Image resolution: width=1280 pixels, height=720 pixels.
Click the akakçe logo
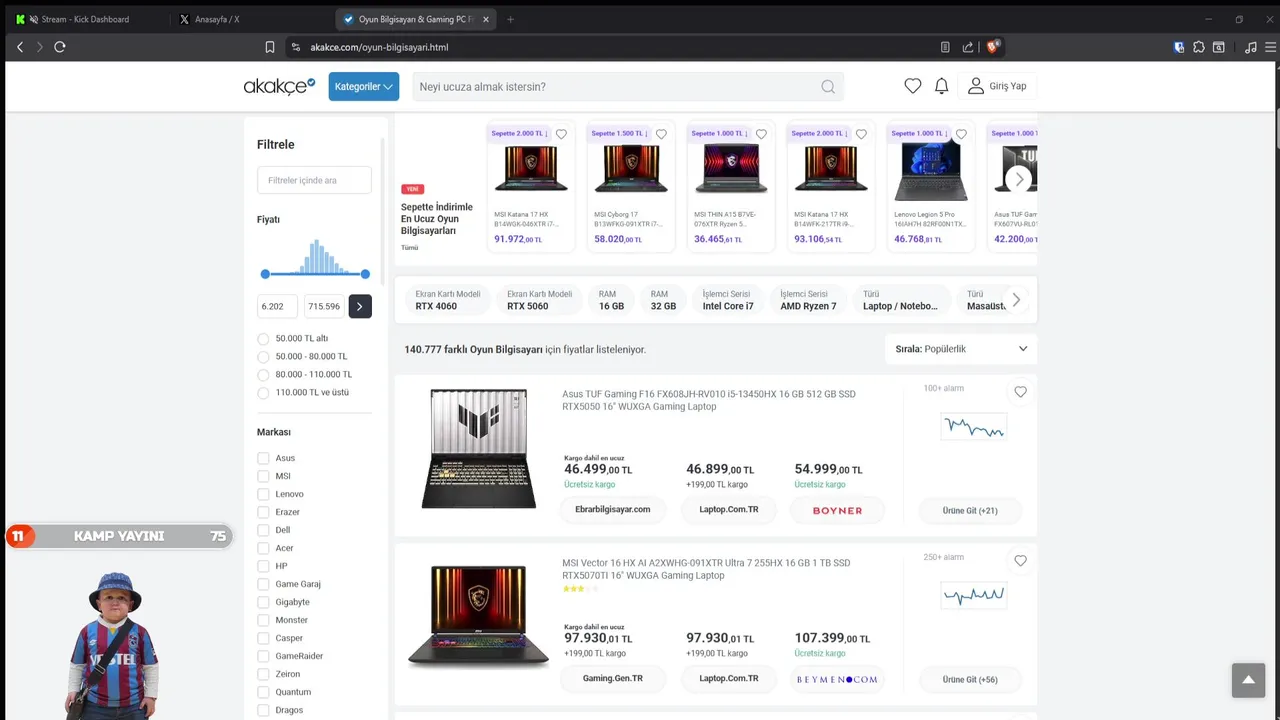[x=280, y=87]
